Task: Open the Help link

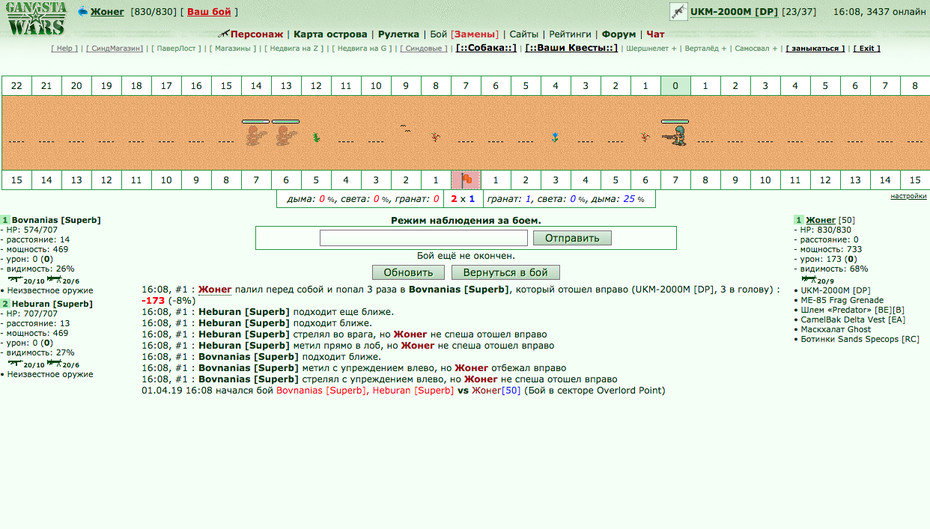Action: click(65, 48)
